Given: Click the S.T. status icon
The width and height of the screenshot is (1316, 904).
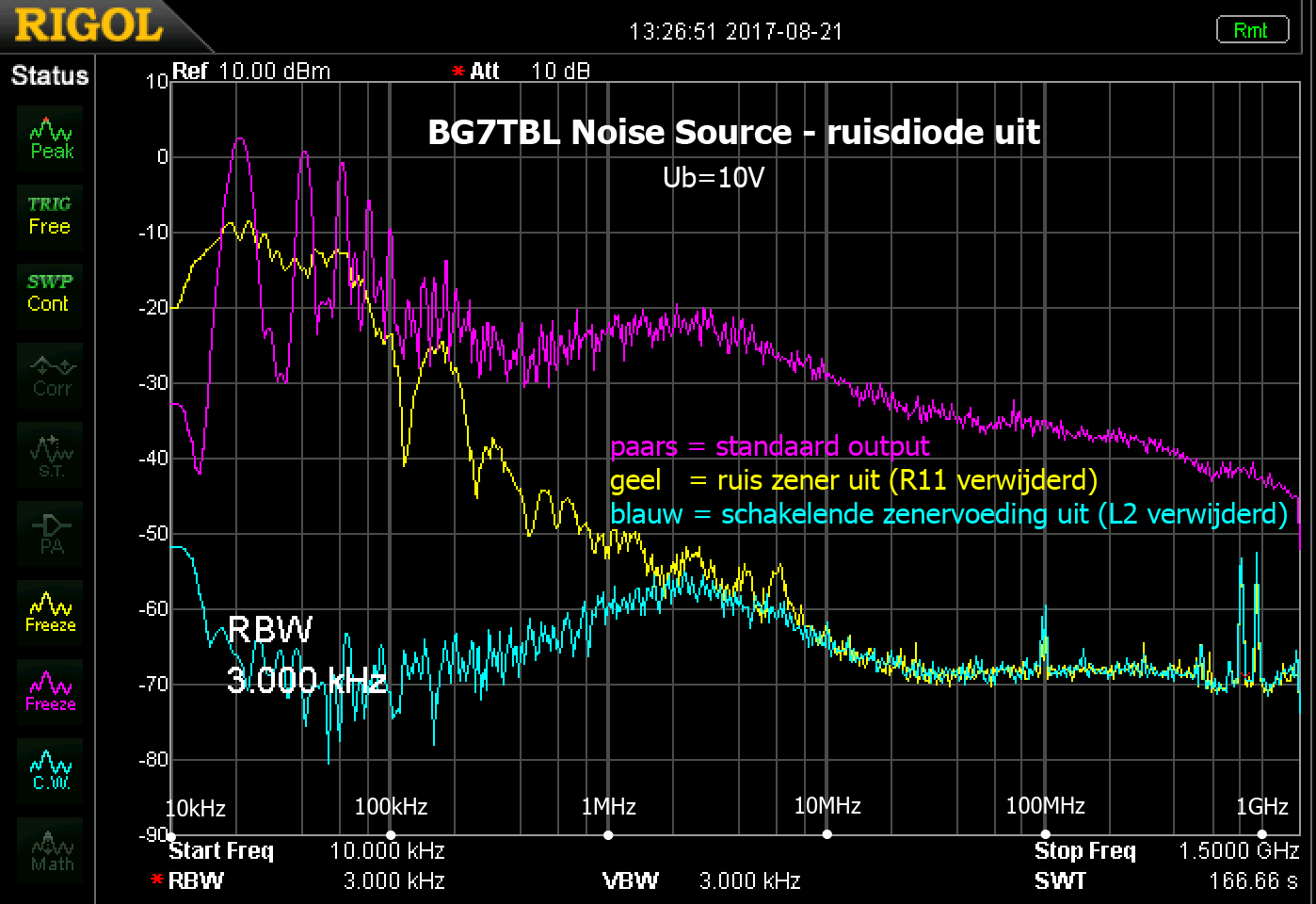Looking at the screenshot, I should tap(51, 455).
